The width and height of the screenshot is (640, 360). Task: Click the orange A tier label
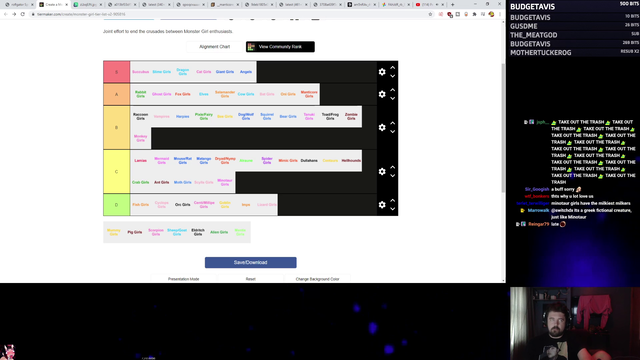(x=117, y=94)
